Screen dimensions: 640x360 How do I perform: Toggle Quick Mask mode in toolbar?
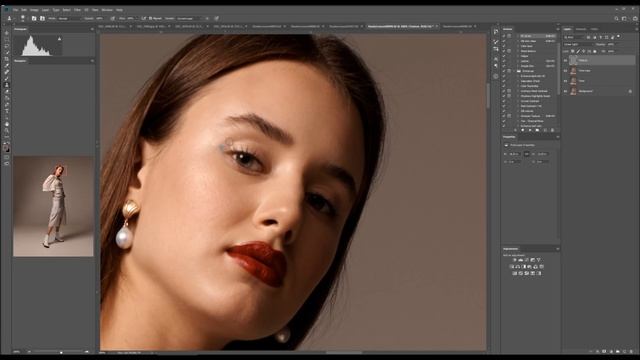(x=7, y=158)
